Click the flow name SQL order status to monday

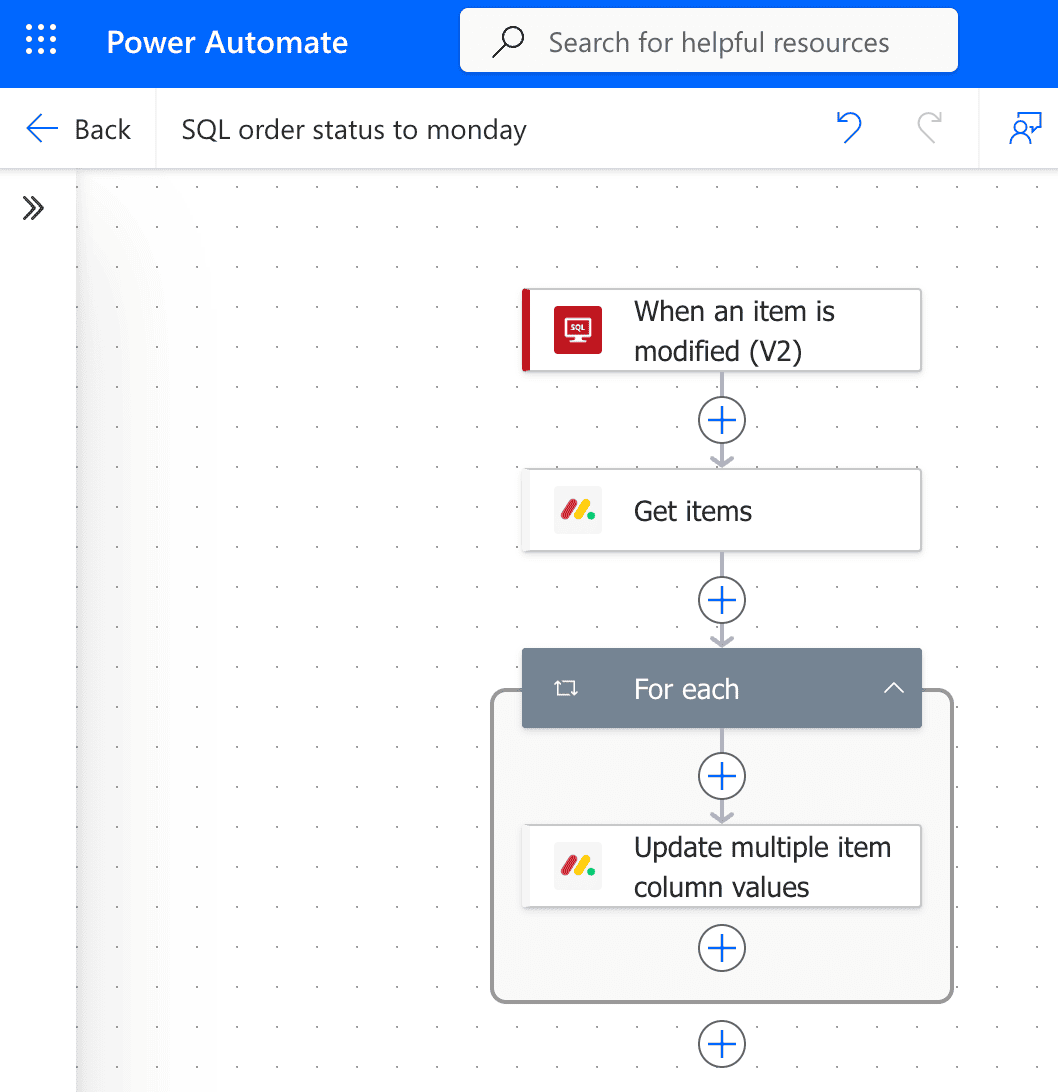coord(354,130)
